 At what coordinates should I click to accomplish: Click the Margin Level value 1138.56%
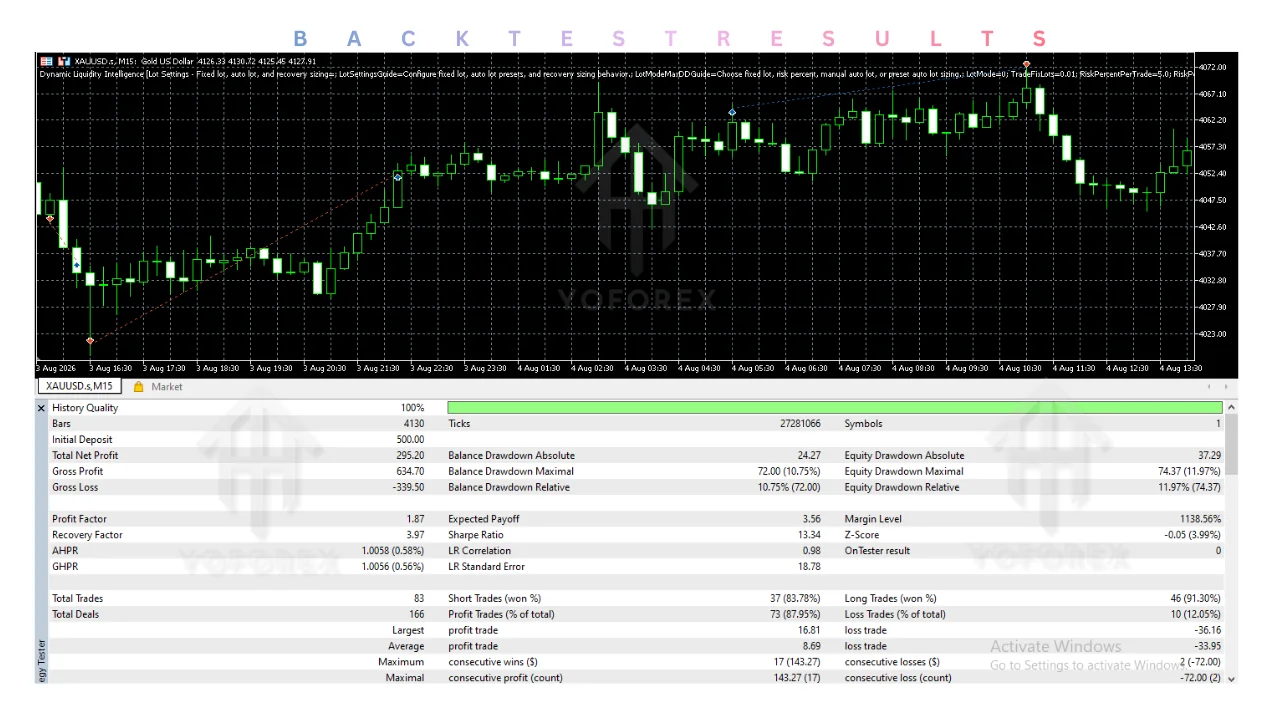click(x=1200, y=519)
